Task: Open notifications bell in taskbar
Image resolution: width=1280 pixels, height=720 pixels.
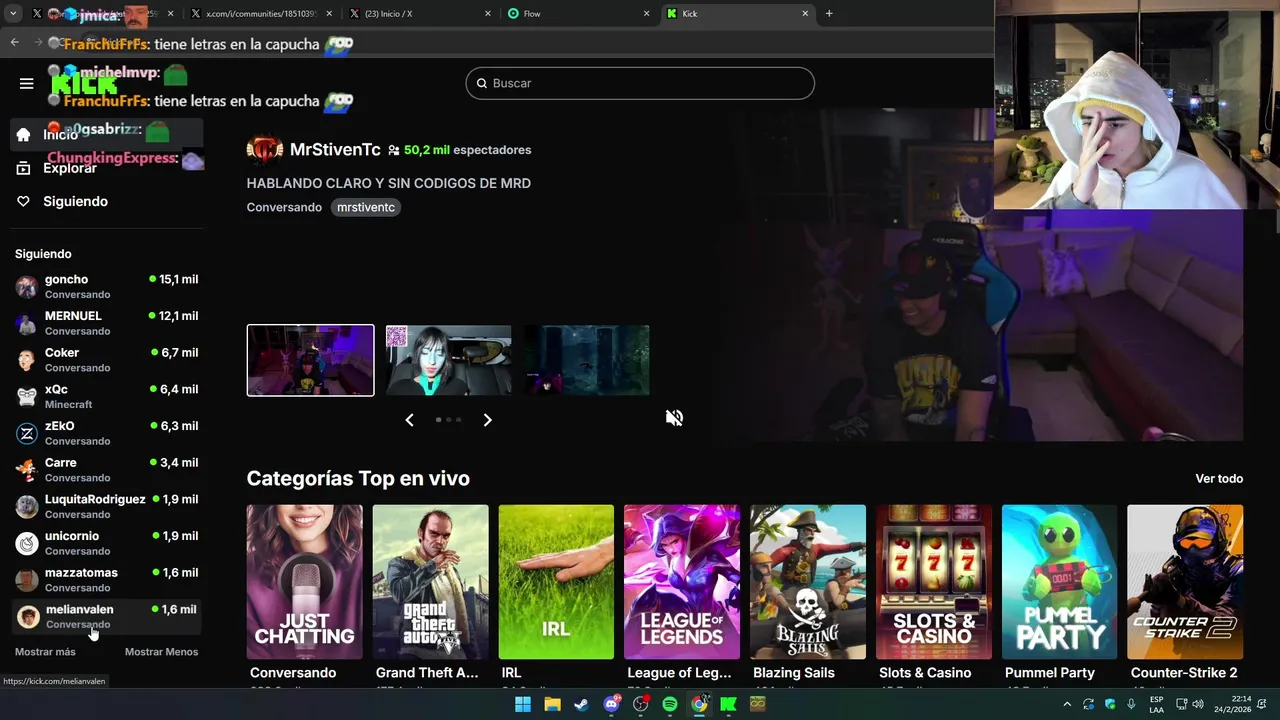Action: [x=1263, y=704]
